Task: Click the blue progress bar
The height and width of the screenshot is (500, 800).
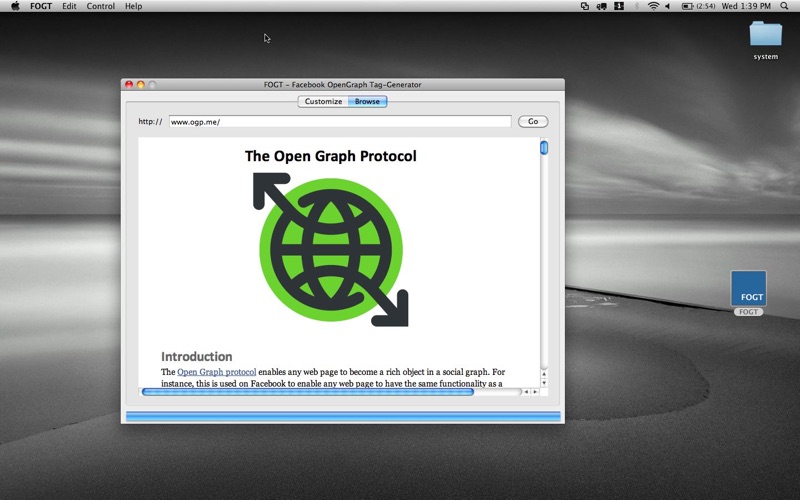Action: click(343, 416)
